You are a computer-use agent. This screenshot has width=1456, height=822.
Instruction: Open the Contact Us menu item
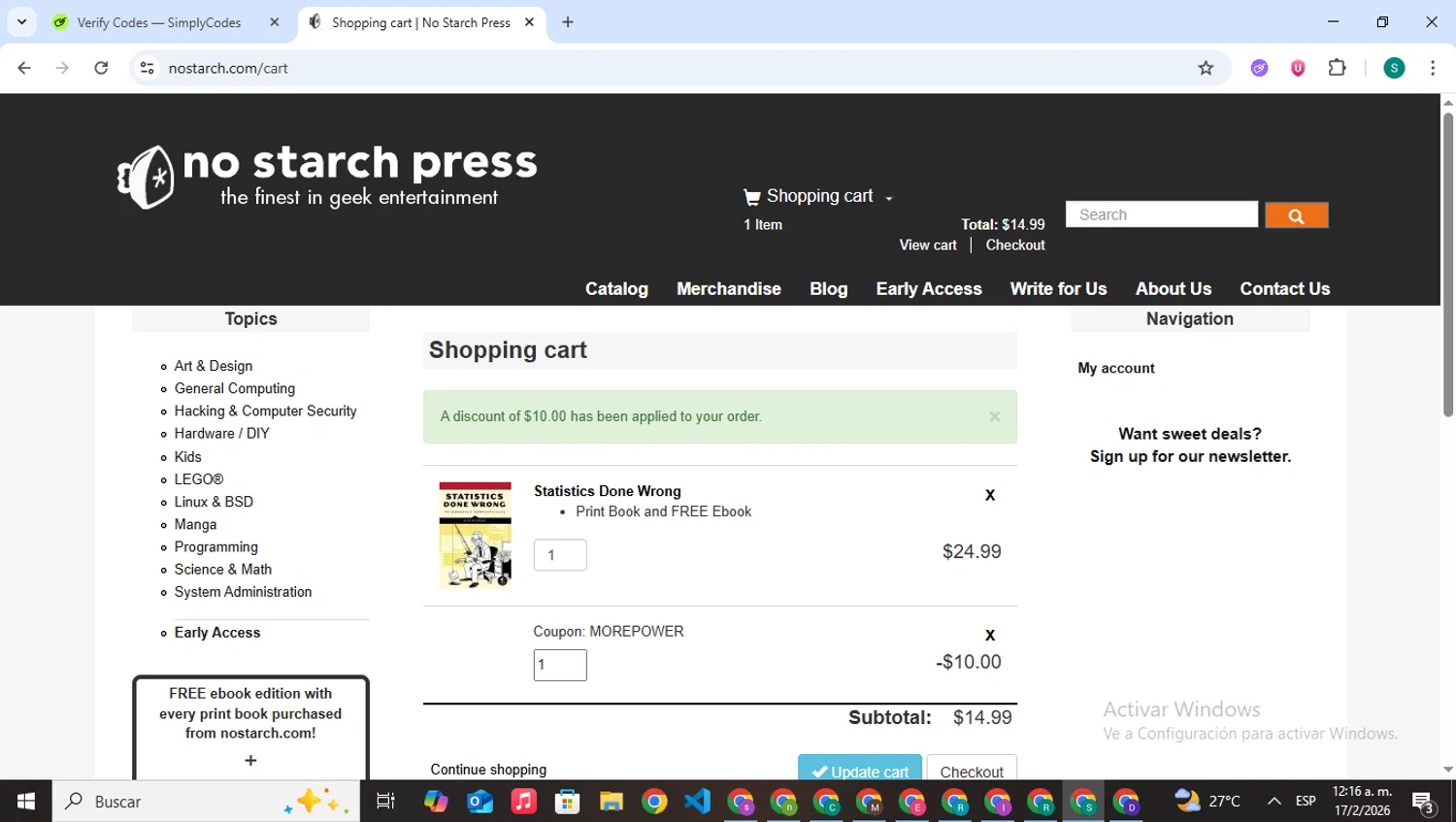[1285, 289]
